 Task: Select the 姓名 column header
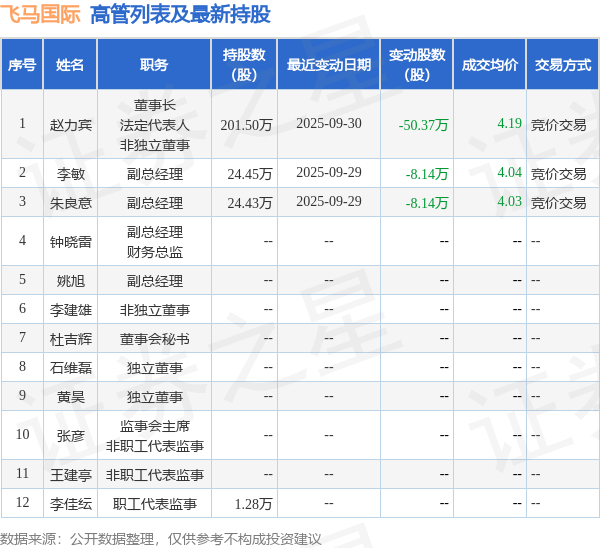click(x=70, y=65)
